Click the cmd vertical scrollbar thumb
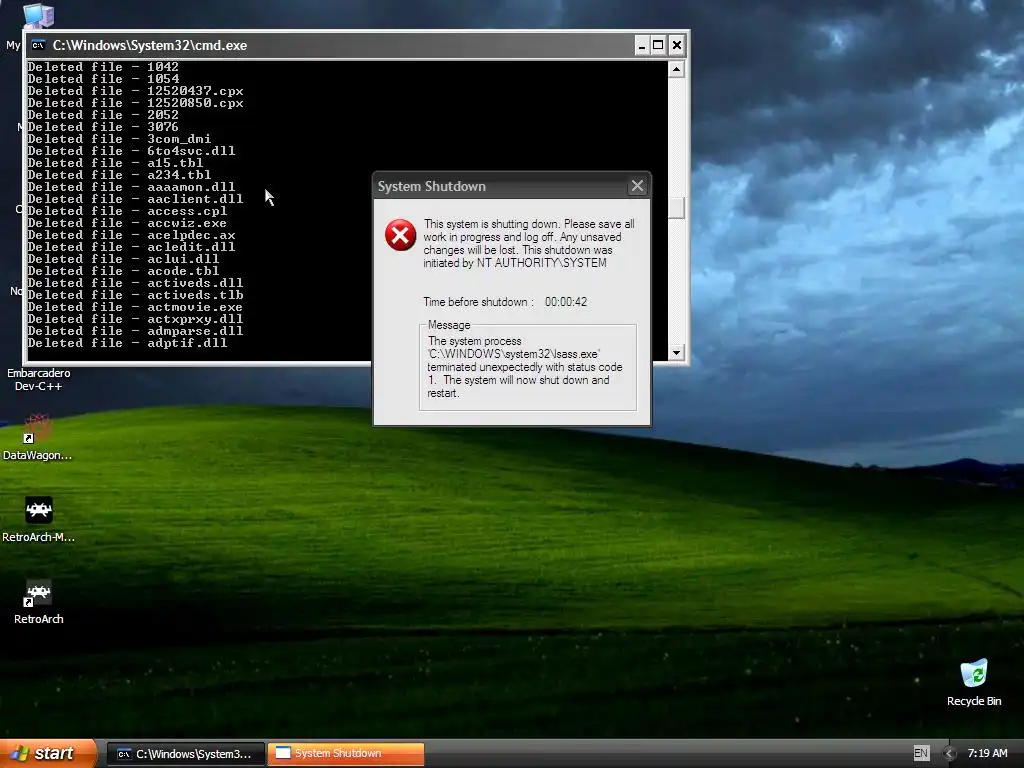The image size is (1024, 768). point(677,208)
